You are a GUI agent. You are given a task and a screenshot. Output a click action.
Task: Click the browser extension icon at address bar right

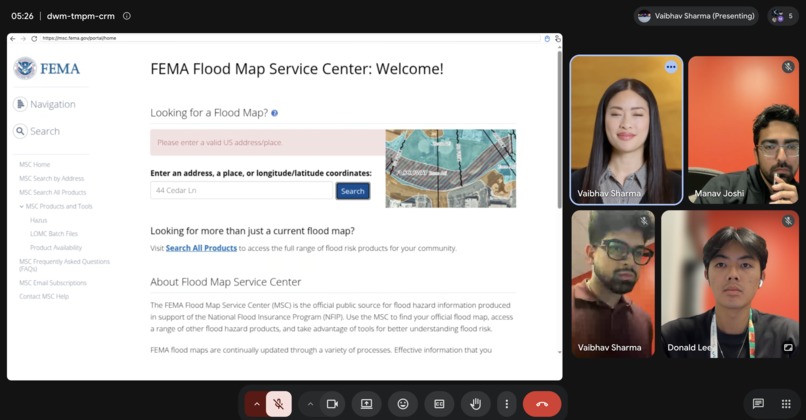547,39
